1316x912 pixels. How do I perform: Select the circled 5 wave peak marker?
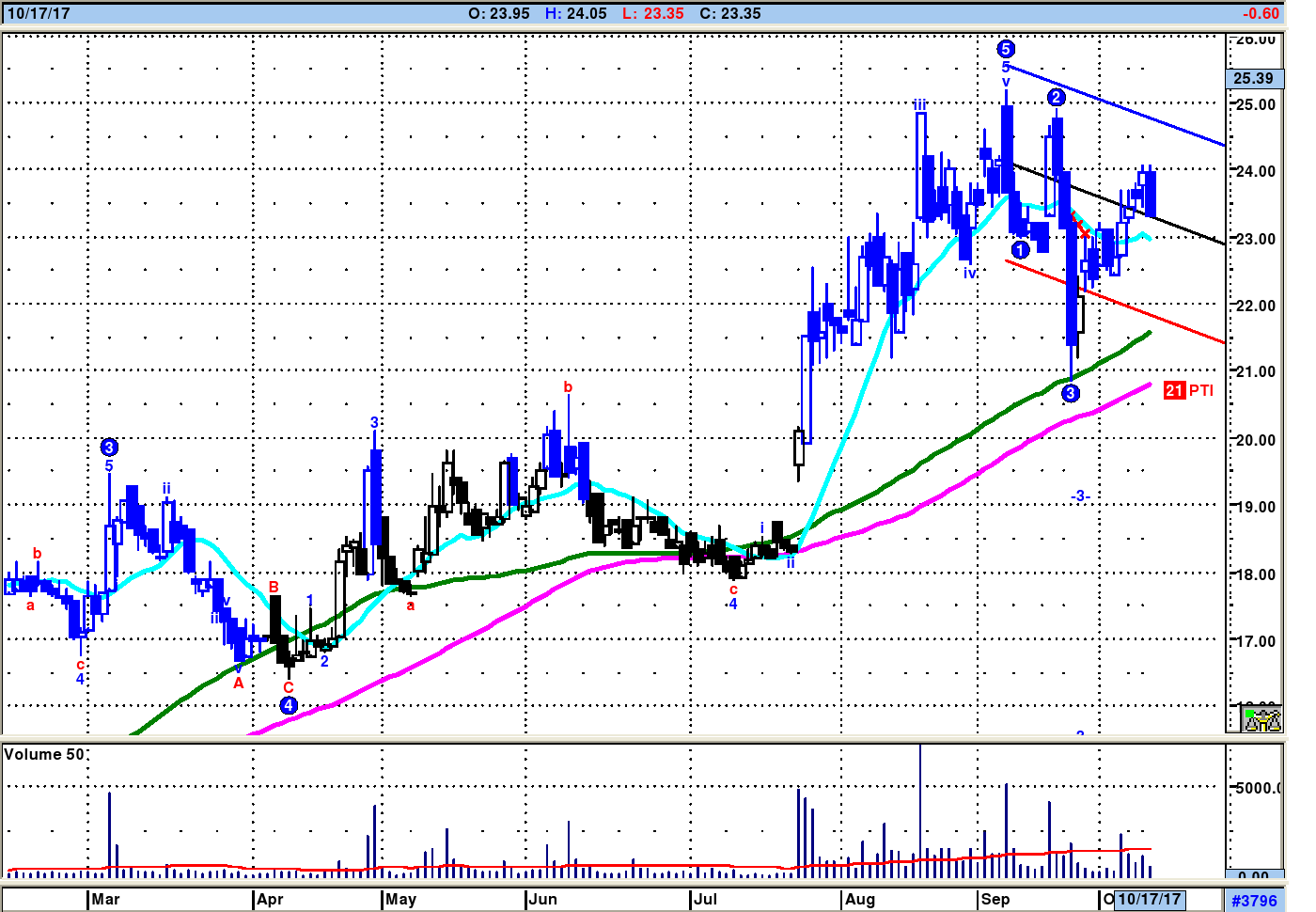click(1006, 49)
